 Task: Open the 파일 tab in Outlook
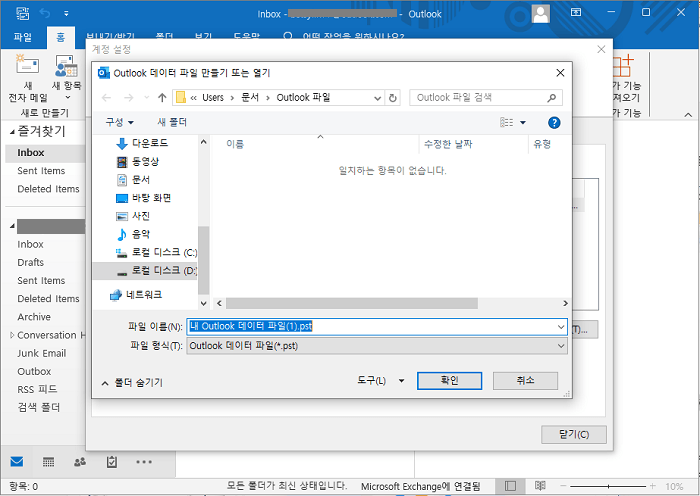click(23, 38)
